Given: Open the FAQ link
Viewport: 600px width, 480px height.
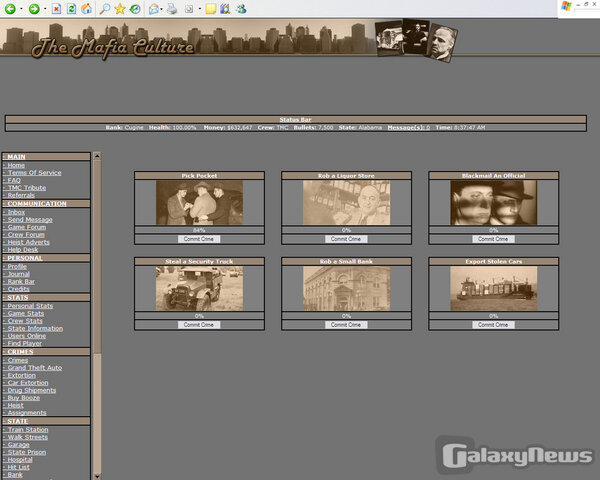Looking at the screenshot, I should 14,180.
